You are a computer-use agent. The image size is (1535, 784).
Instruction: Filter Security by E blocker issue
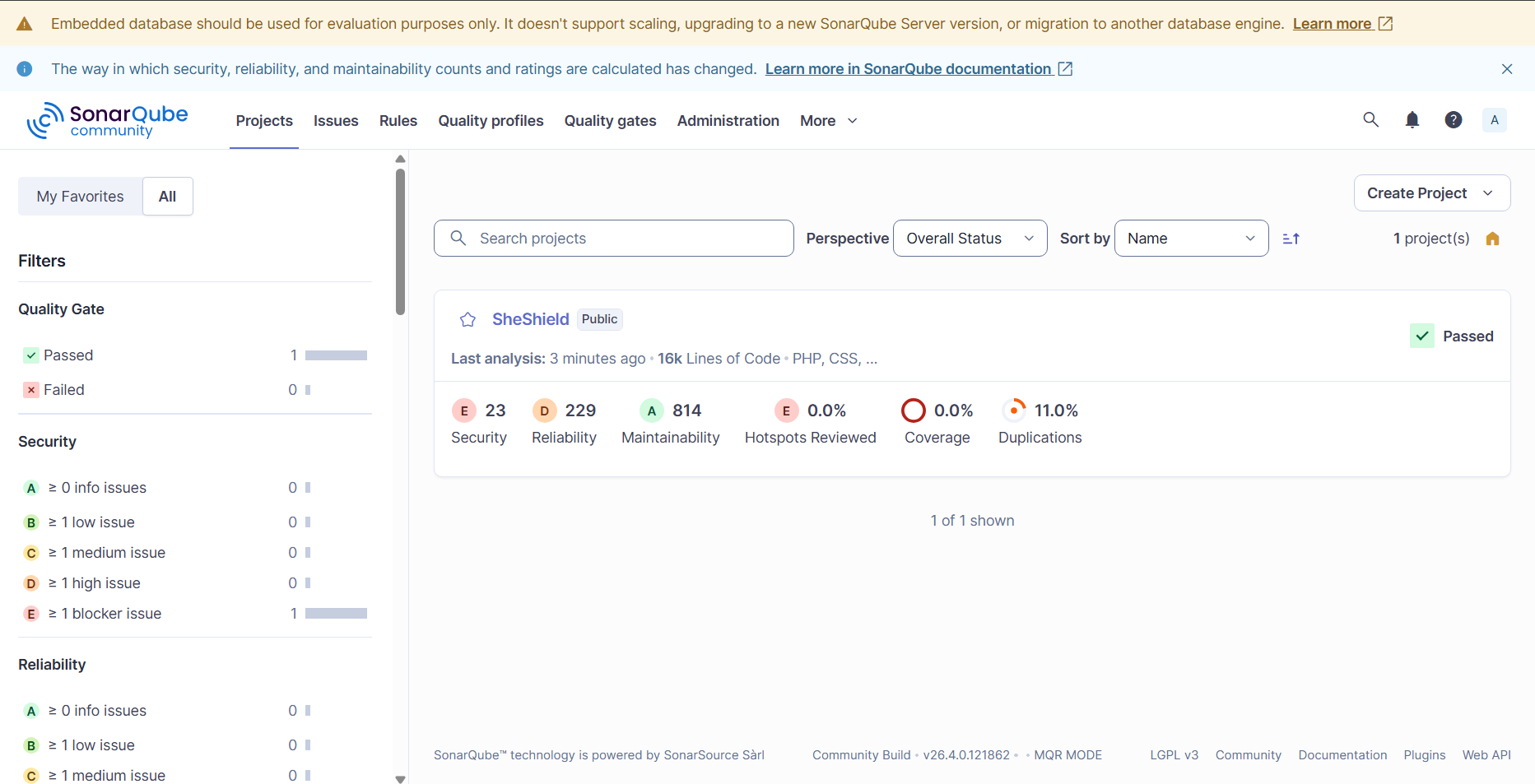(195, 614)
